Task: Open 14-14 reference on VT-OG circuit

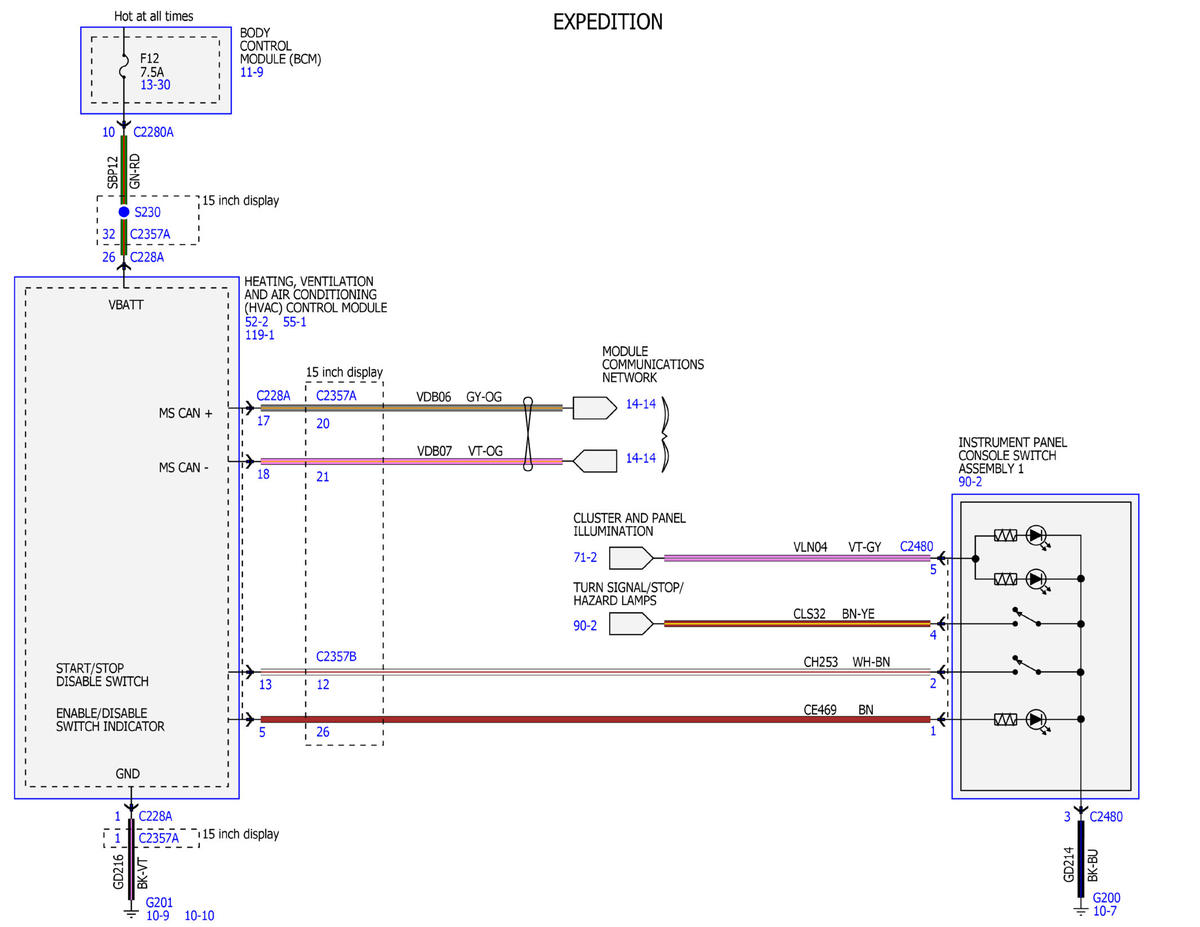Action: (x=641, y=458)
